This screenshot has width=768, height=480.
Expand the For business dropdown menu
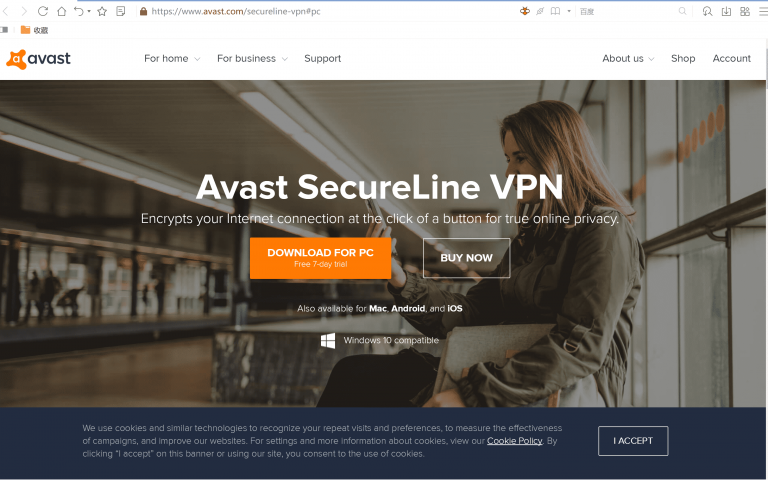(x=252, y=58)
